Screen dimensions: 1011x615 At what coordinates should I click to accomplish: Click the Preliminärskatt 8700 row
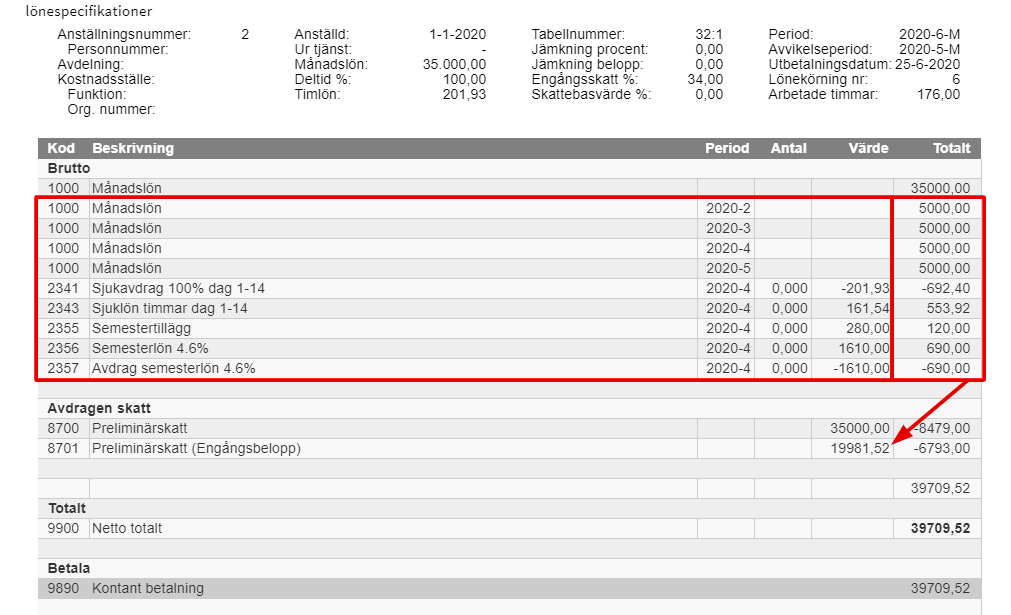(509, 428)
